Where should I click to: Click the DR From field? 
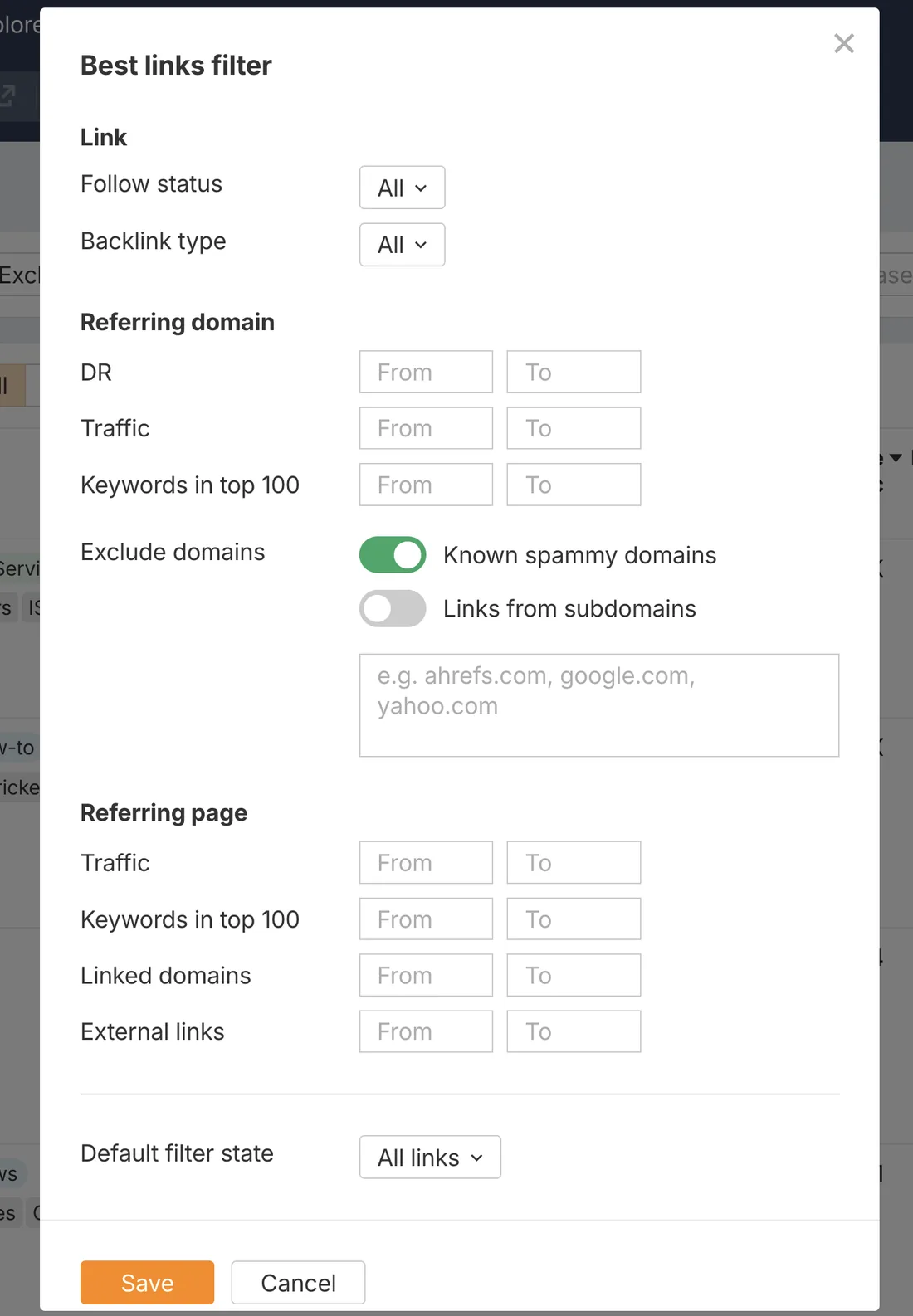pyautogui.click(x=426, y=372)
